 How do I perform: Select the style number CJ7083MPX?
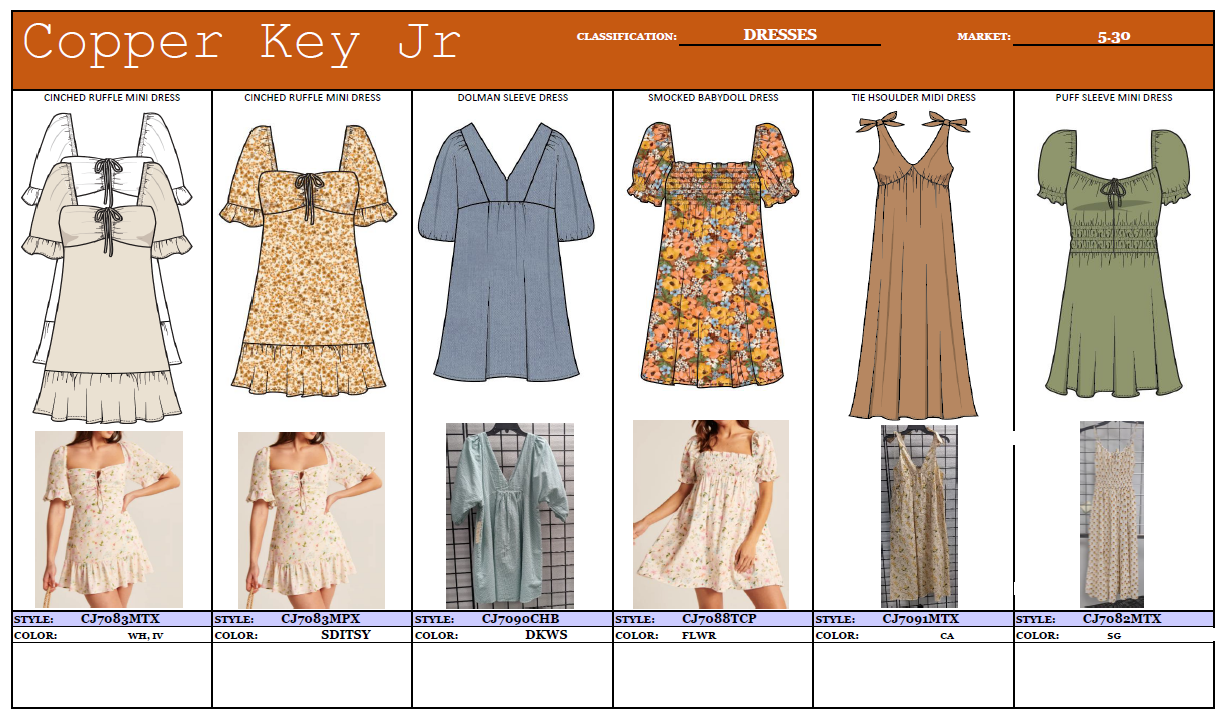(x=320, y=619)
